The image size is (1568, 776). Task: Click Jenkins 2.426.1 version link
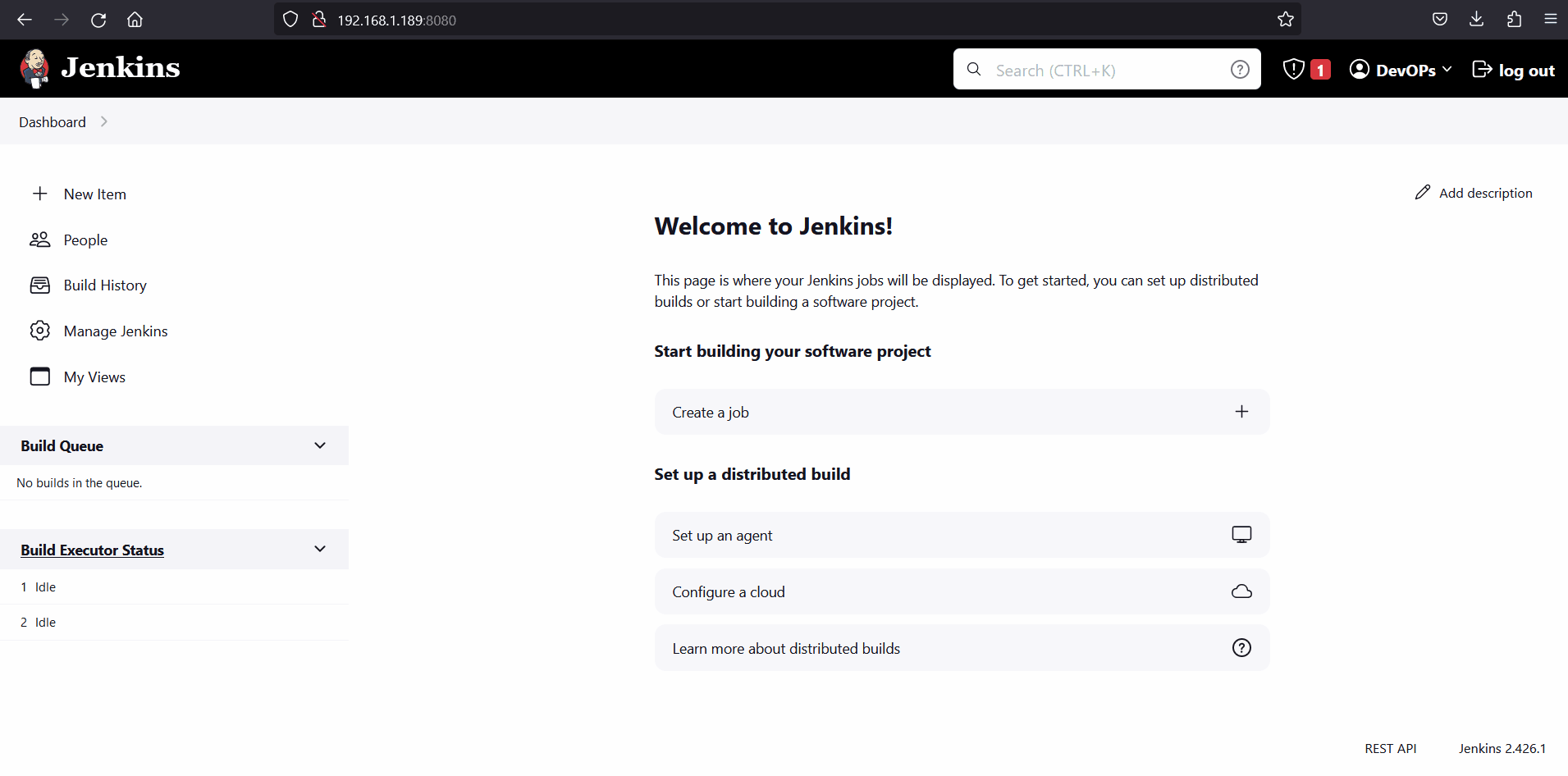pyautogui.click(x=1502, y=749)
